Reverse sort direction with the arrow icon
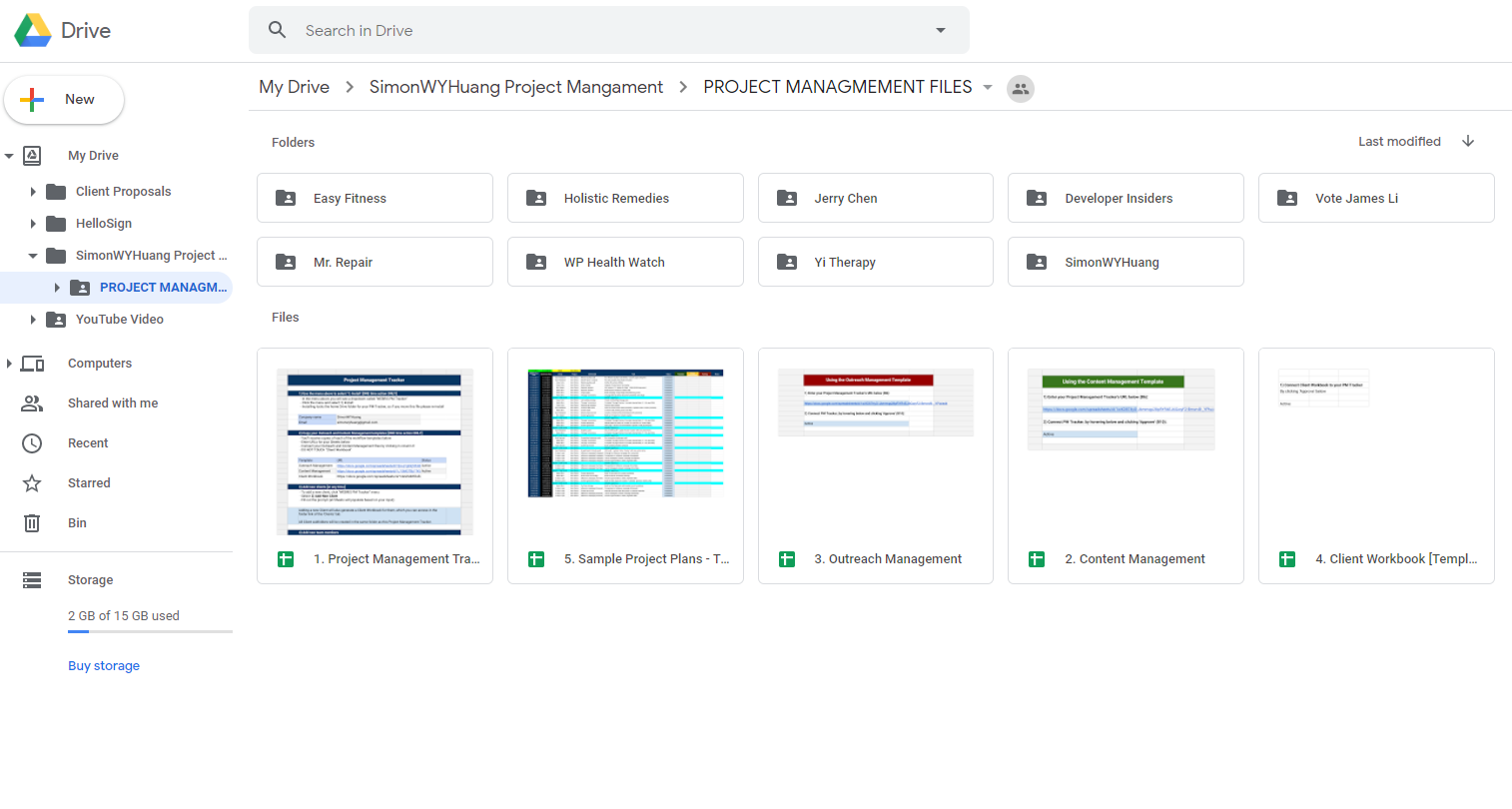This screenshot has width=1512, height=809. 1468,141
